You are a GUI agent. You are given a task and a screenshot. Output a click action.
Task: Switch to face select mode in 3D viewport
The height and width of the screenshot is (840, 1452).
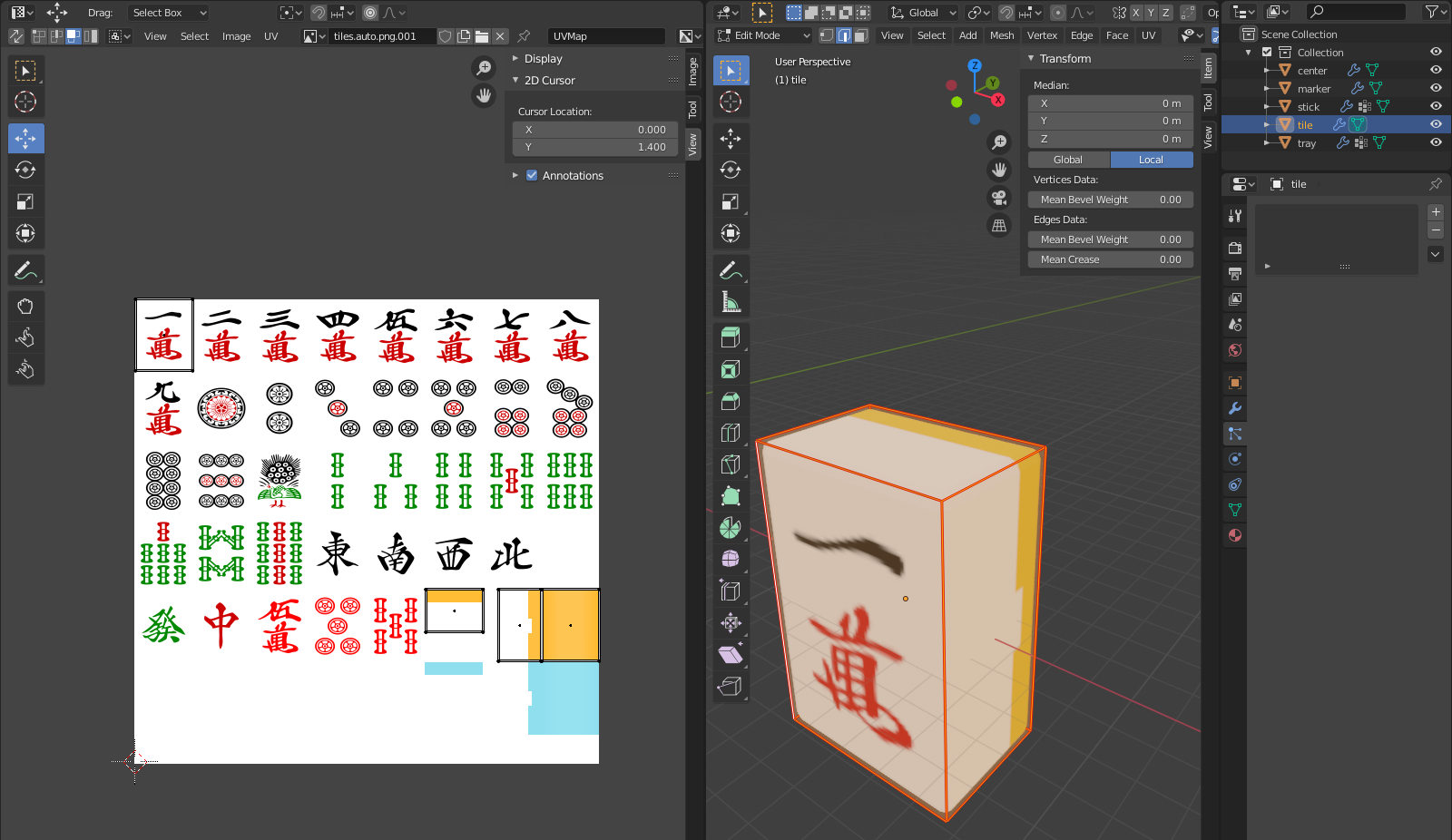click(x=860, y=35)
